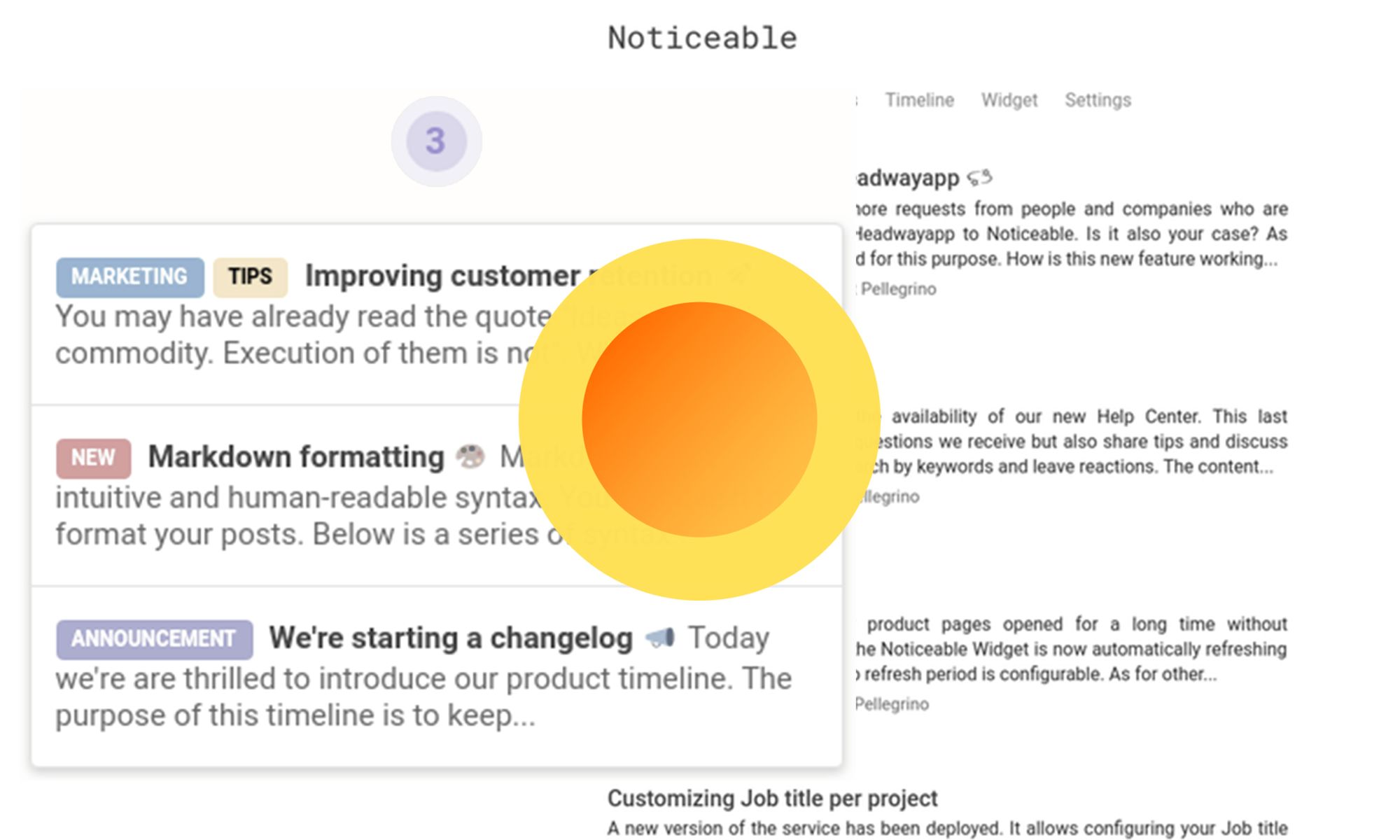The width and height of the screenshot is (1400, 840).
Task: Click the ANNOUNCEMENT label tag
Action: click(154, 639)
